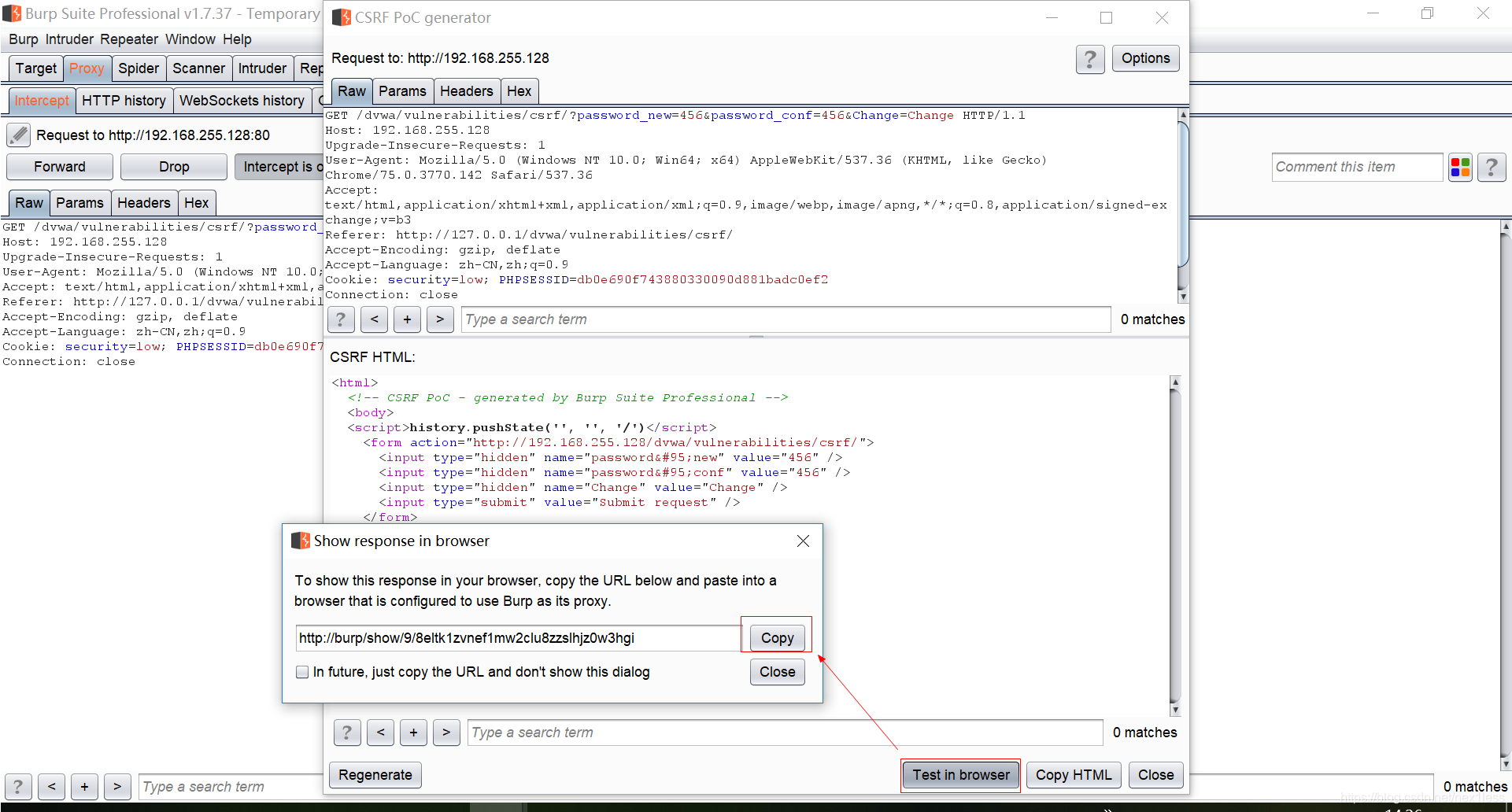Close the Show response in browser dialog with X
The height and width of the screenshot is (812, 1512).
[x=803, y=541]
